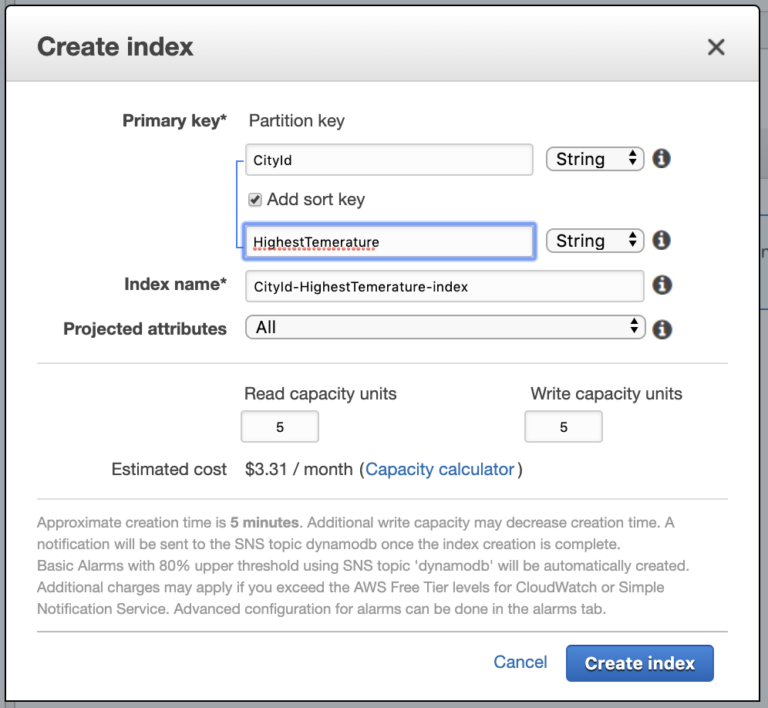Image resolution: width=768 pixels, height=708 pixels.
Task: Click the Estimated cost amount text
Action: [299, 469]
